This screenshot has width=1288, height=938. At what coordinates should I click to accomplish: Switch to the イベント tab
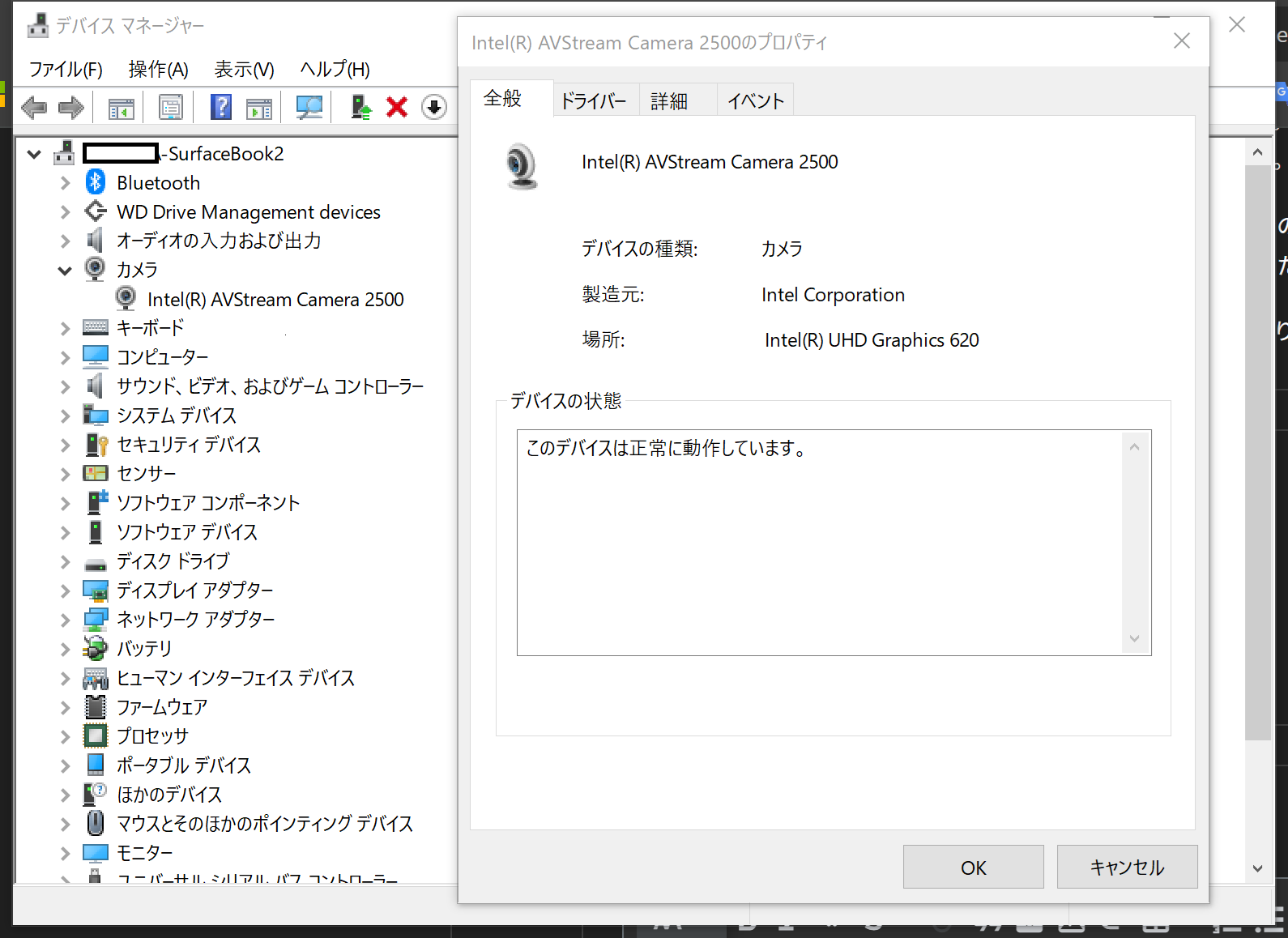point(756,101)
